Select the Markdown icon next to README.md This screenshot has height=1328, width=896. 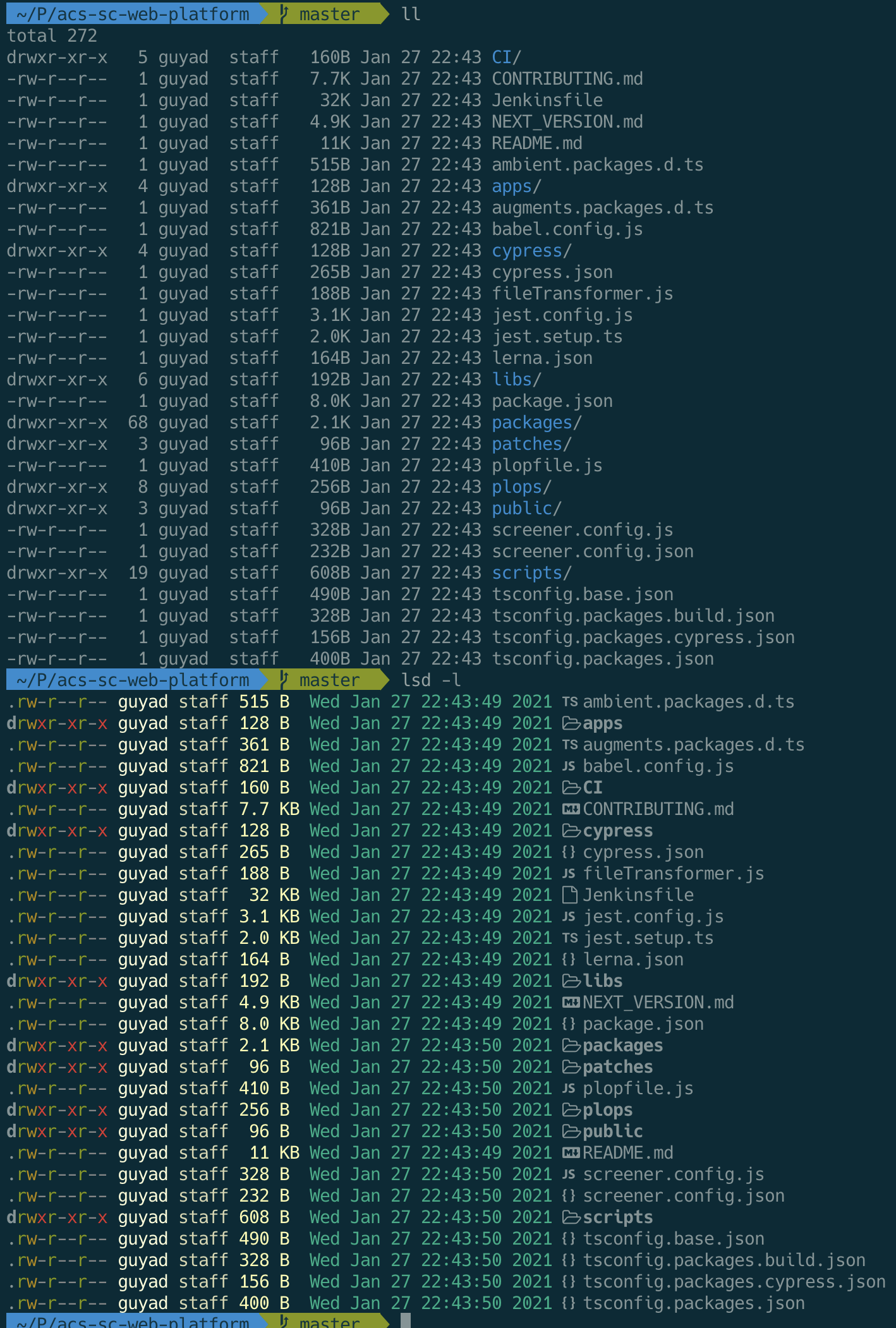tap(571, 1153)
